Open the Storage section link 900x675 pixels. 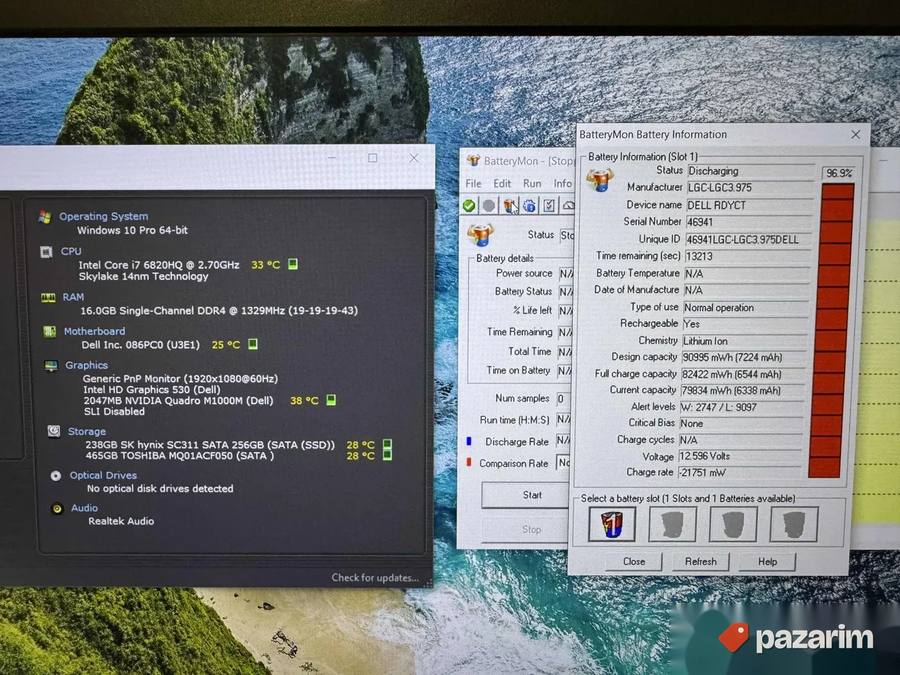click(x=87, y=431)
